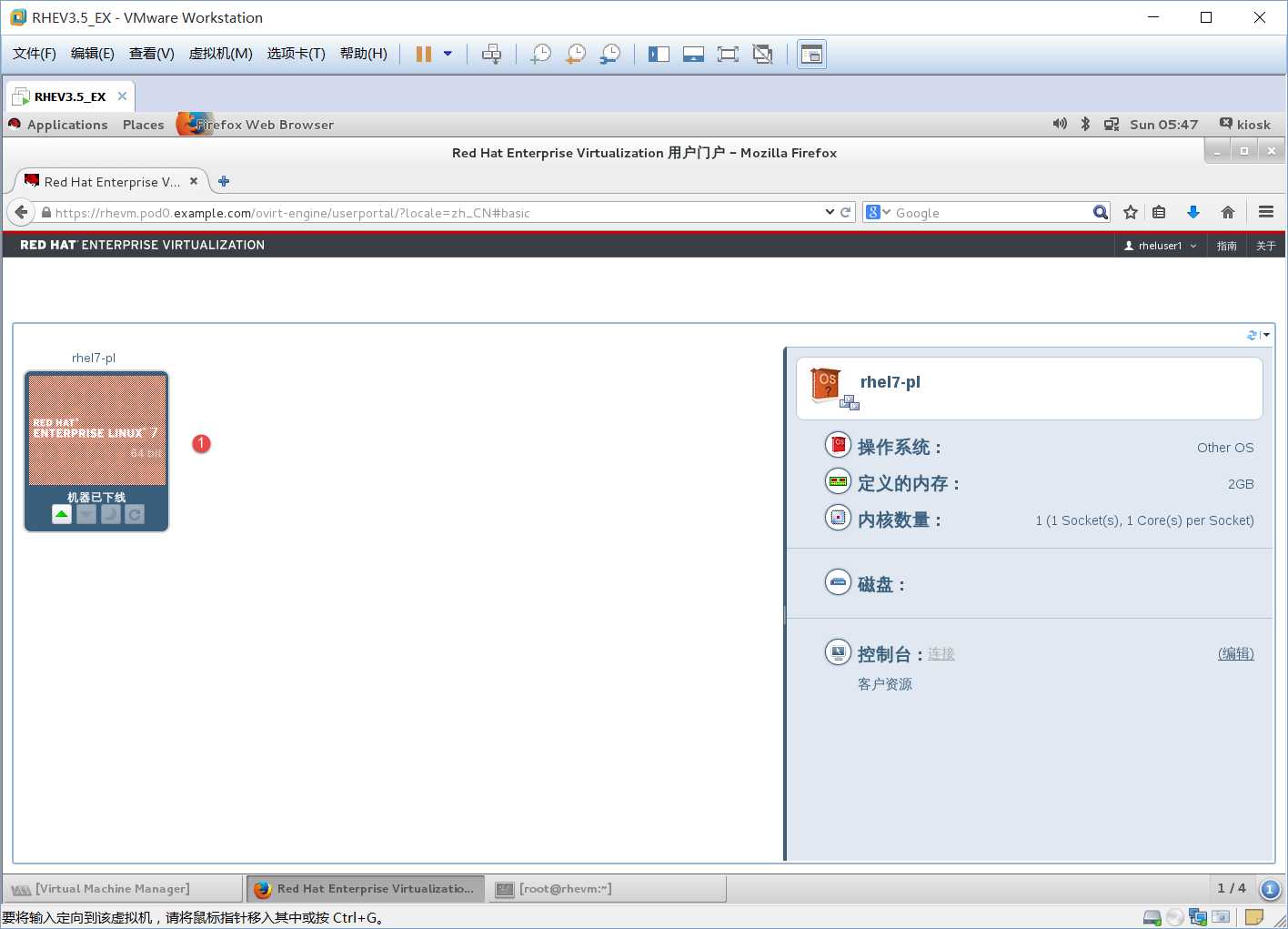Click the Firefox URL address field
This screenshot has width=1288, height=929.
coord(437,213)
